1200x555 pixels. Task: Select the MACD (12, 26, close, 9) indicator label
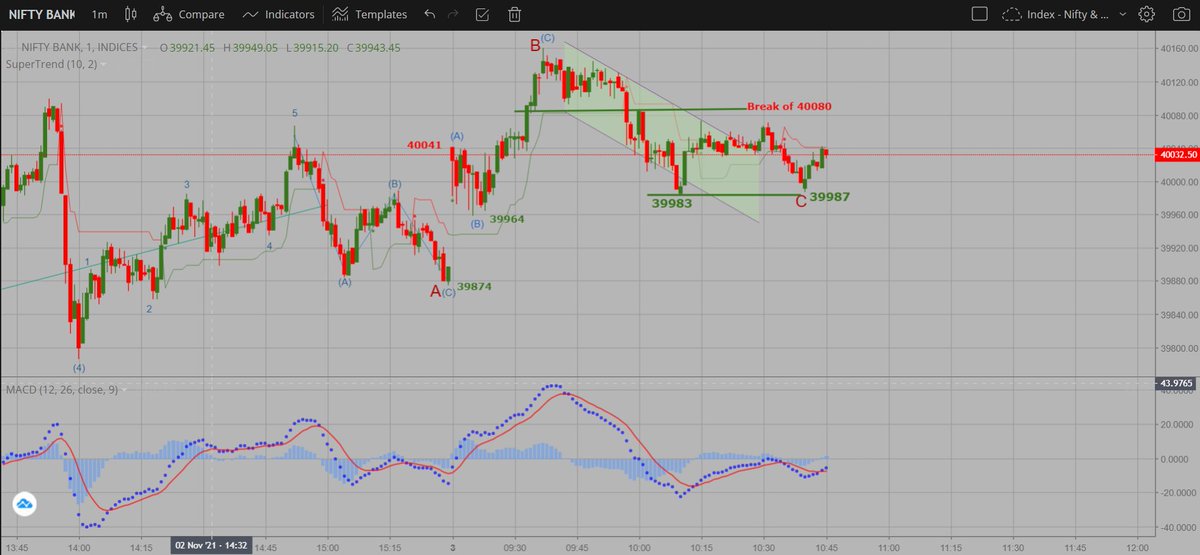pos(61,389)
